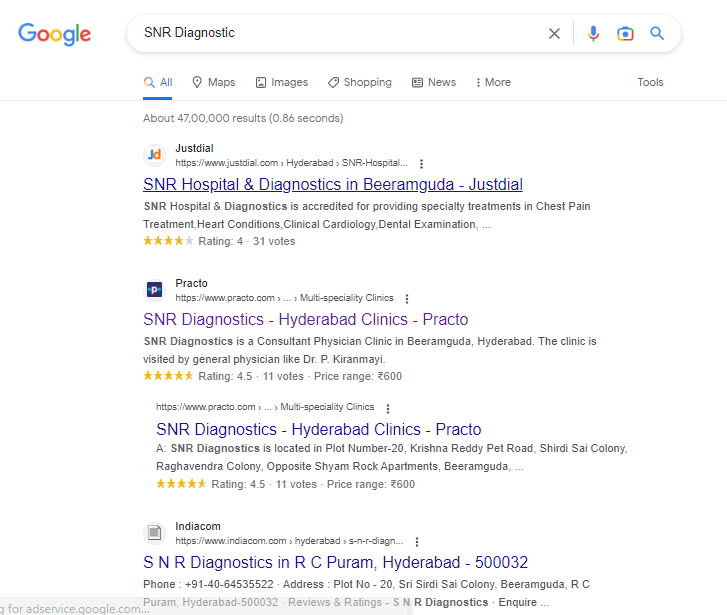The height and width of the screenshot is (615, 727).
Task: Open the indented blue Practo result link
Action: pos(319,429)
